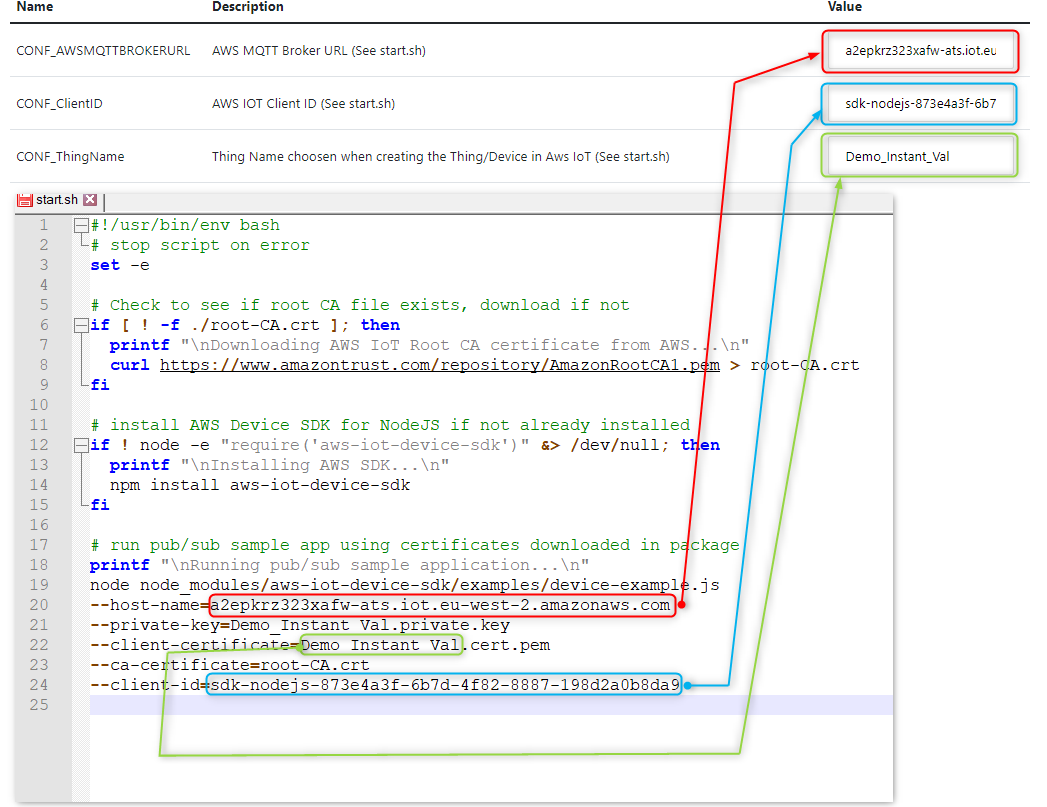Screen dimensions: 1047x807
Task: Select the start.sh file tab
Action: (57, 200)
